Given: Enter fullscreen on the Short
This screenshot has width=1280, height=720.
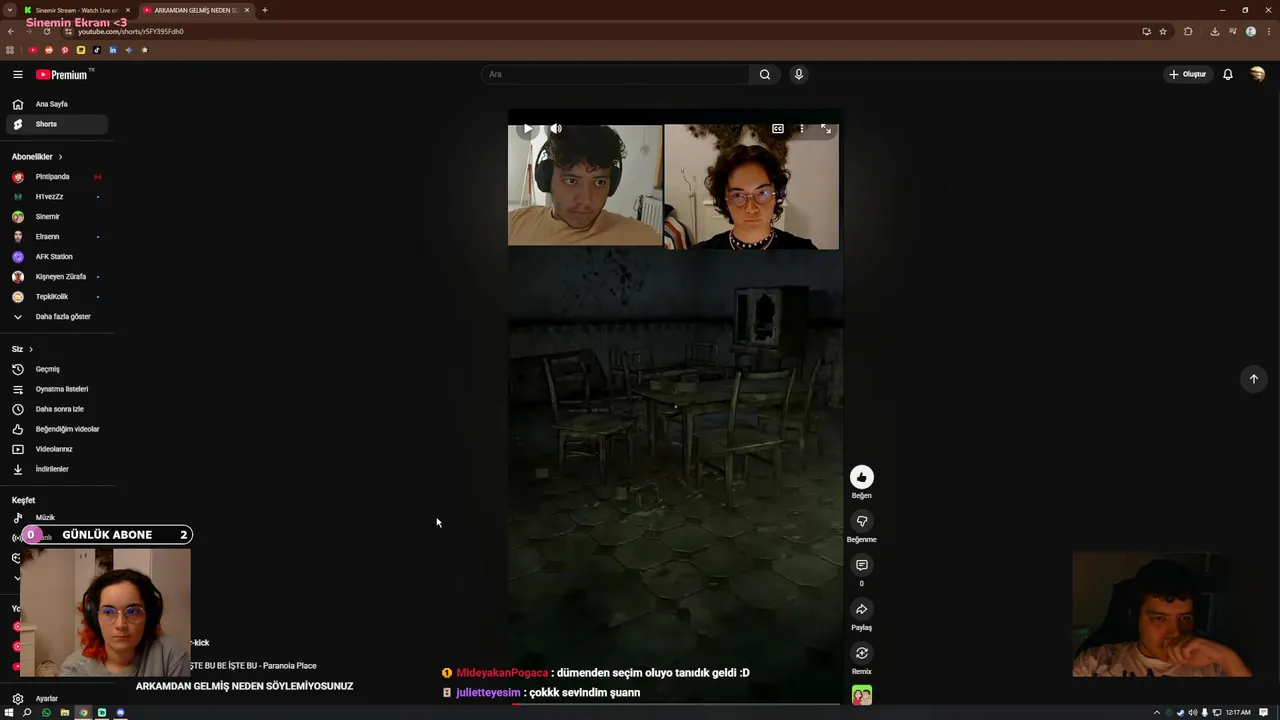Looking at the screenshot, I should point(826,128).
